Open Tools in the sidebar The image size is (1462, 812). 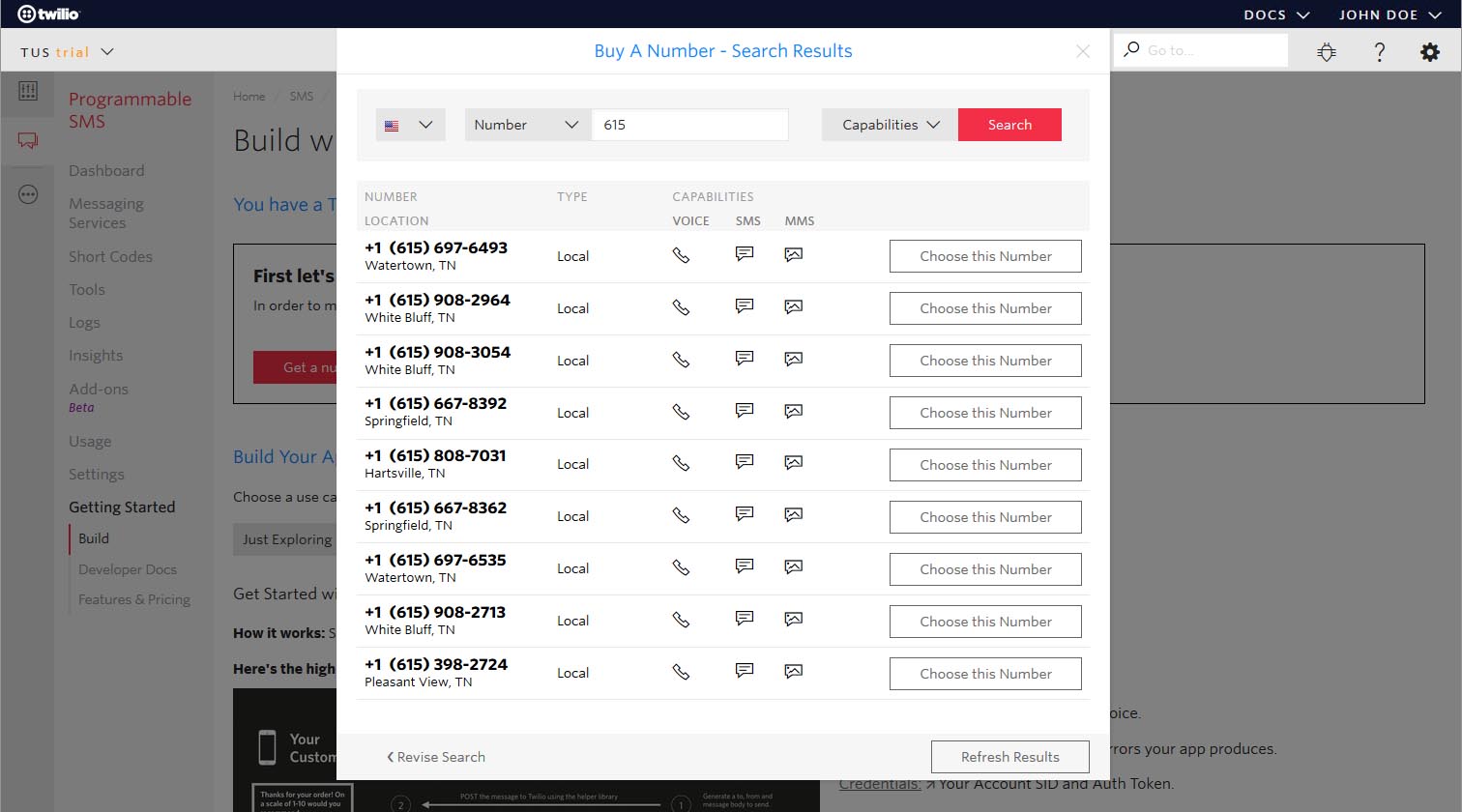pos(87,290)
